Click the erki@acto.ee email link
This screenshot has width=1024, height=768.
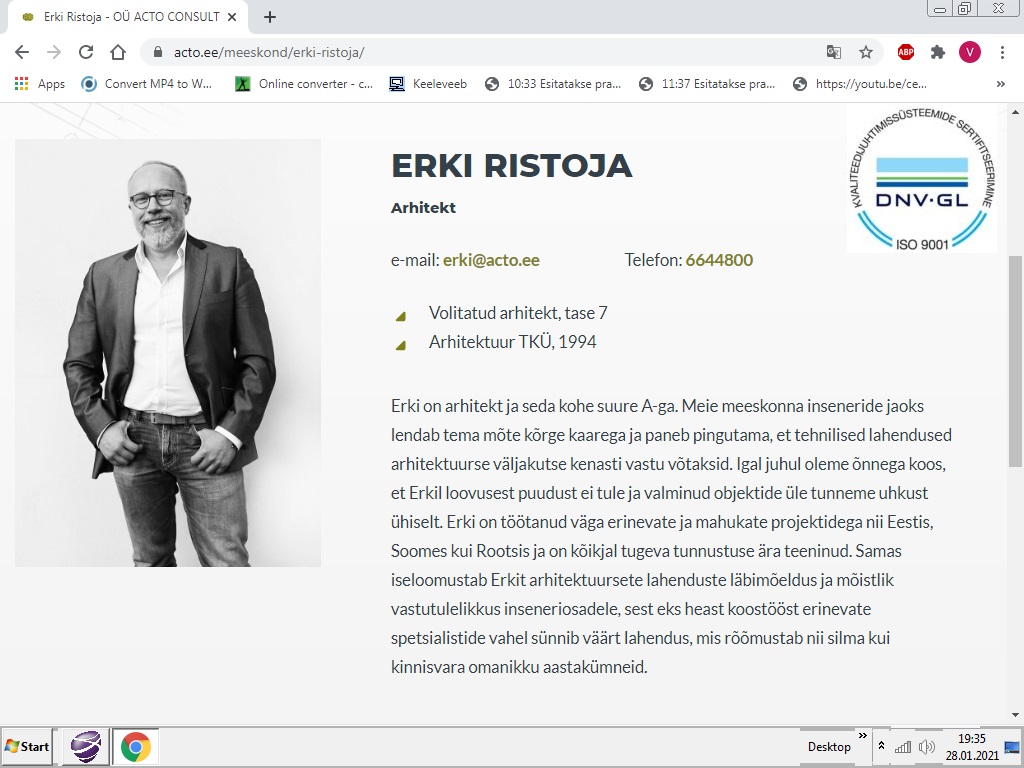491,260
